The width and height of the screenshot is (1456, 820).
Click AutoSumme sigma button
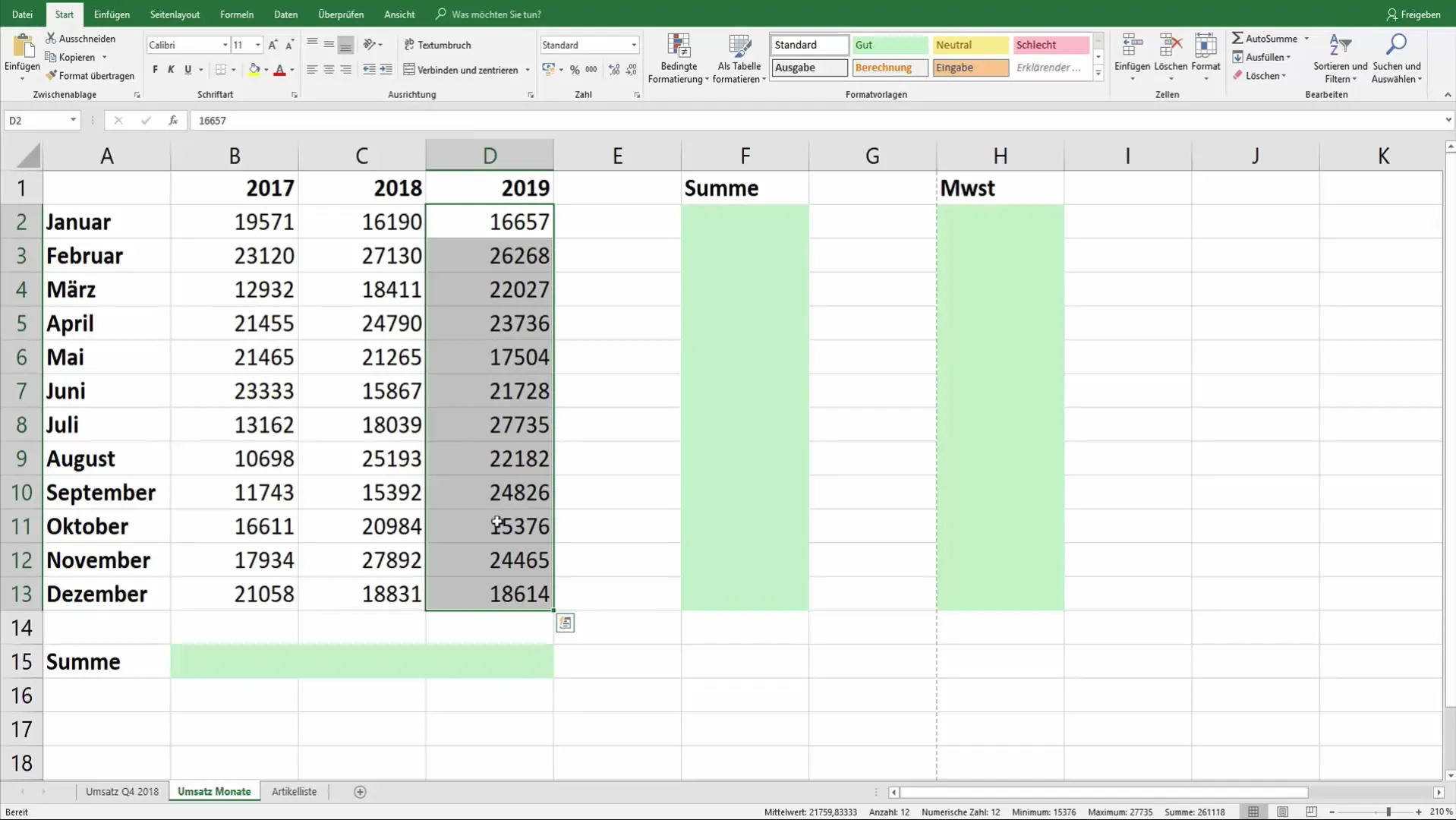pyautogui.click(x=1264, y=38)
